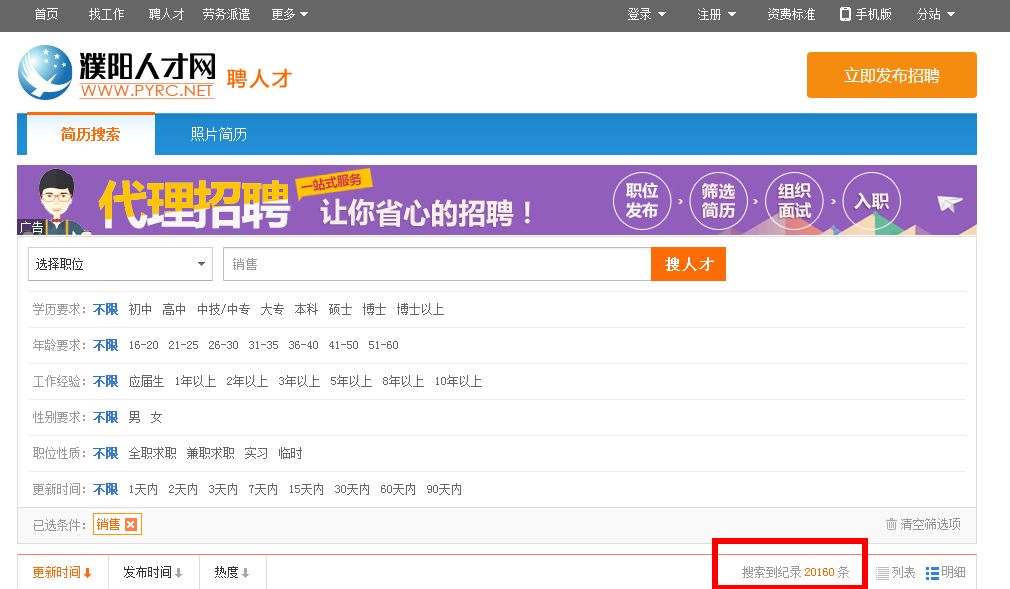Expand the 更多 menu

coord(289,14)
